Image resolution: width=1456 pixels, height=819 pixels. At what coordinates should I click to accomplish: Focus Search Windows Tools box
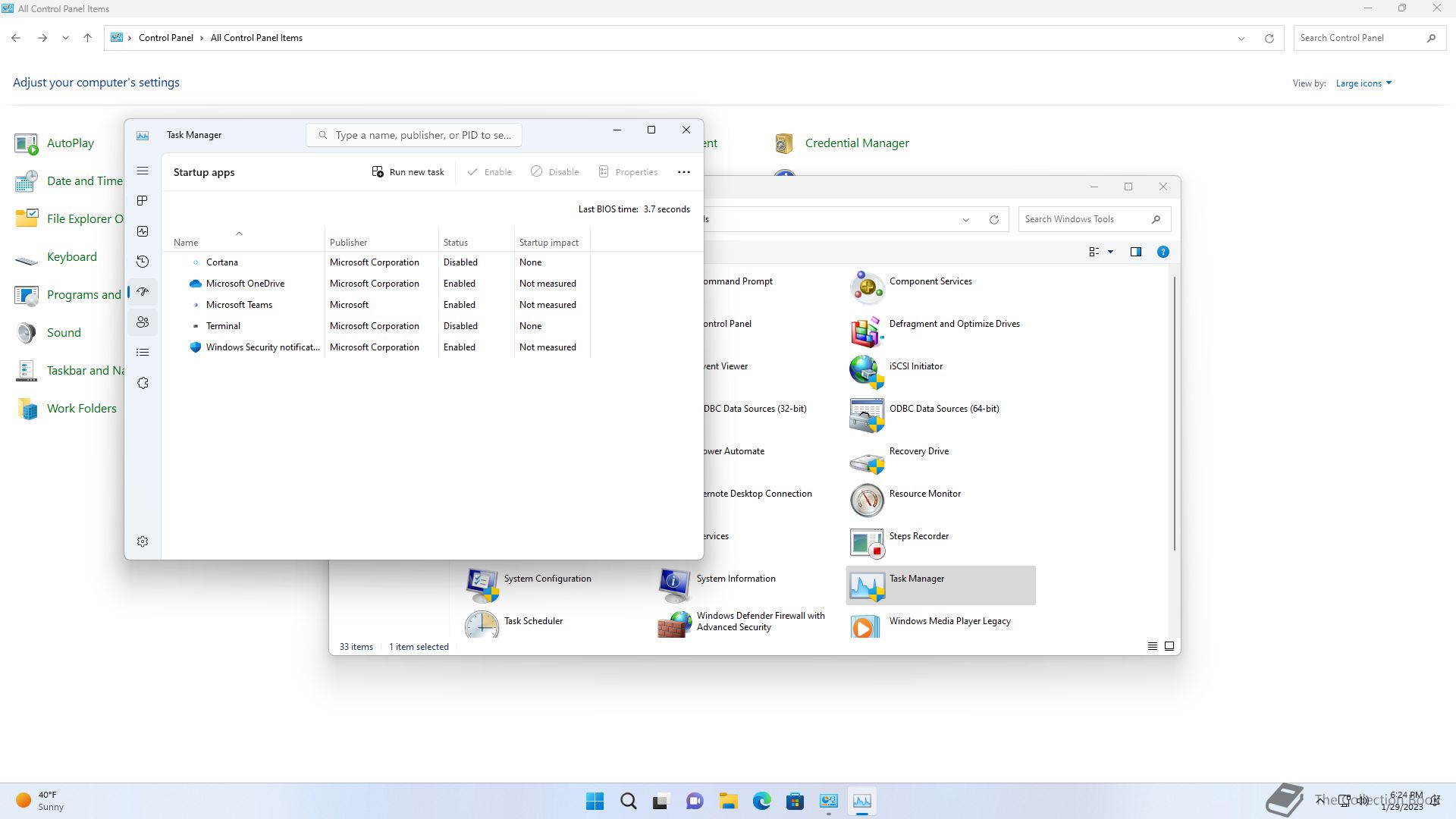tap(1094, 219)
